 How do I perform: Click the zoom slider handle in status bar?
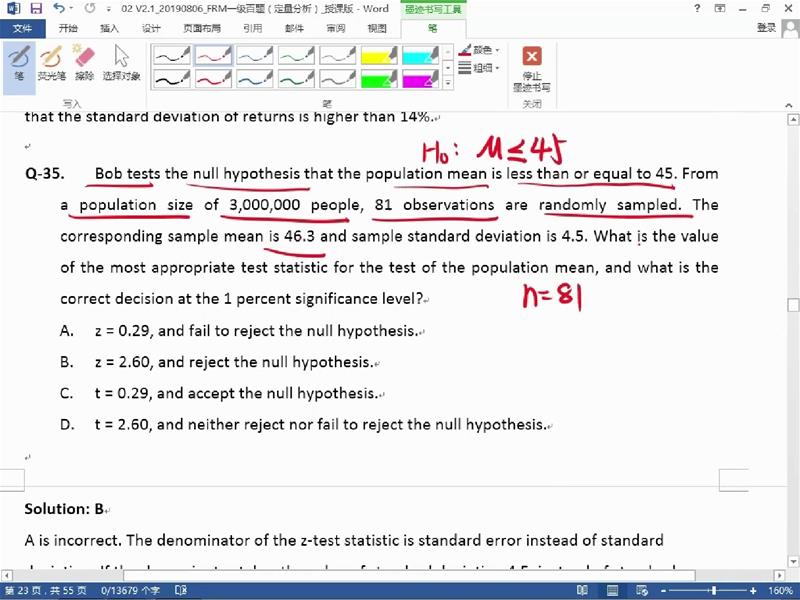pos(714,591)
